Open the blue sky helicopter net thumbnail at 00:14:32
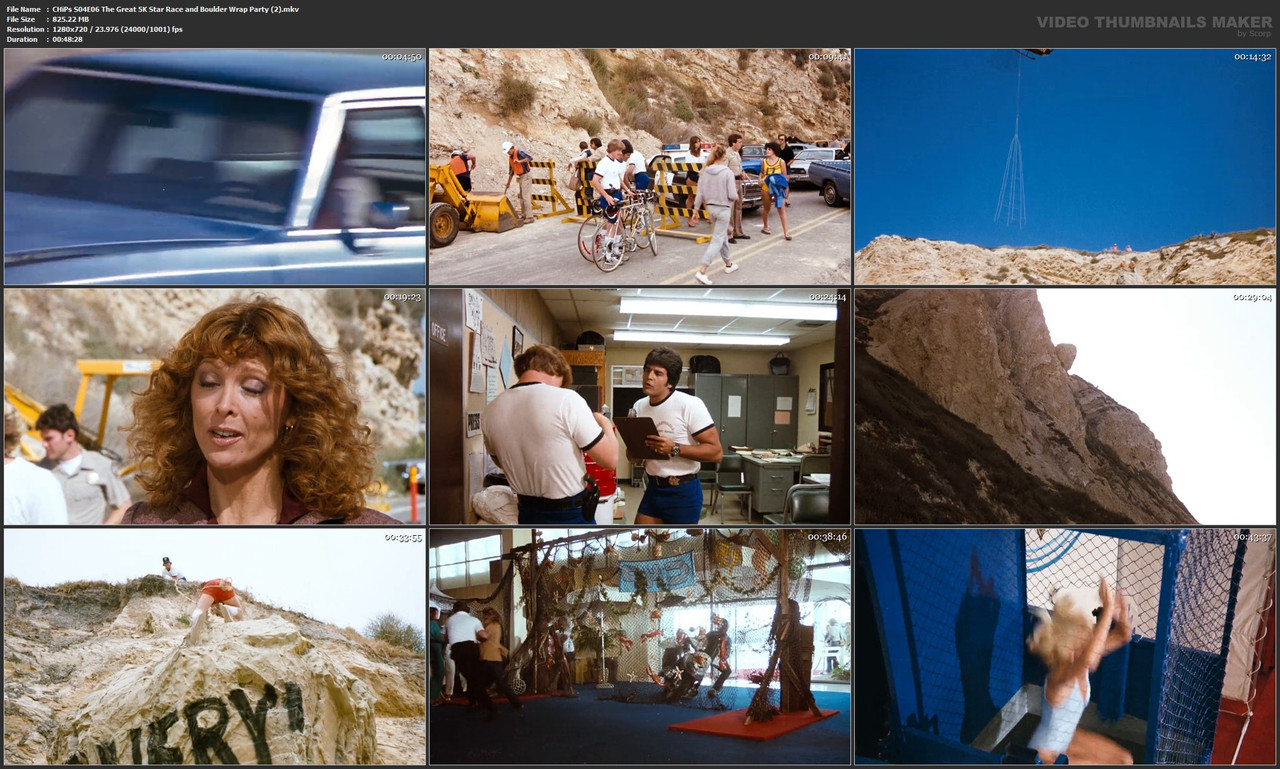 [1065, 167]
